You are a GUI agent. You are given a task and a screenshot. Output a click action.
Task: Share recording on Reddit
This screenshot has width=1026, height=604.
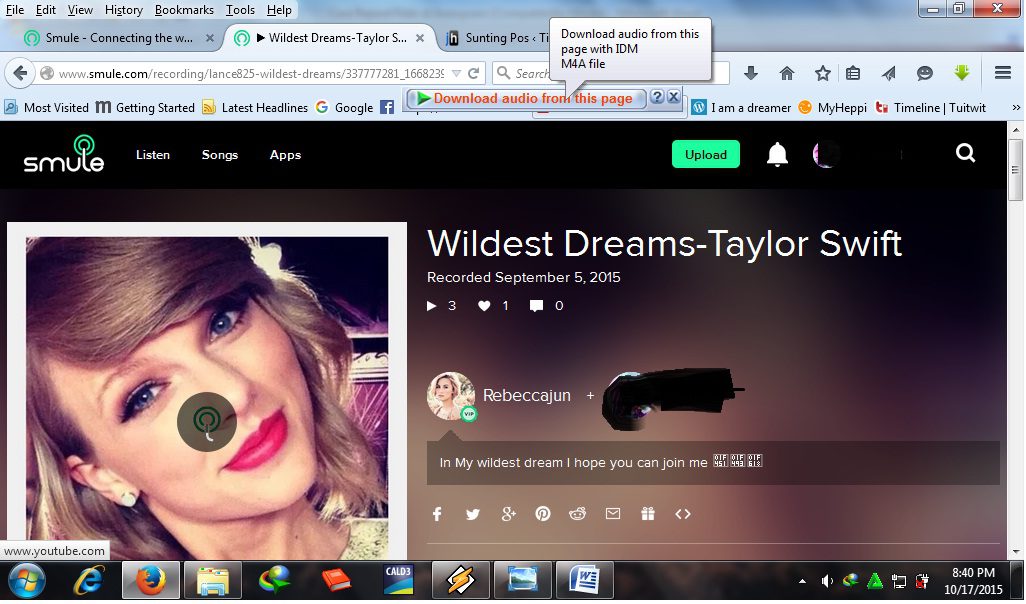click(x=577, y=514)
